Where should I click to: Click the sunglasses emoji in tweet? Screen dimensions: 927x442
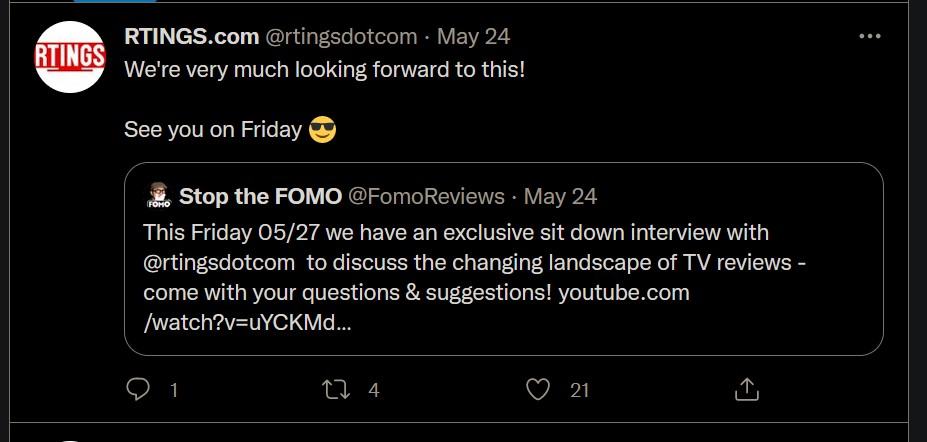coord(322,129)
